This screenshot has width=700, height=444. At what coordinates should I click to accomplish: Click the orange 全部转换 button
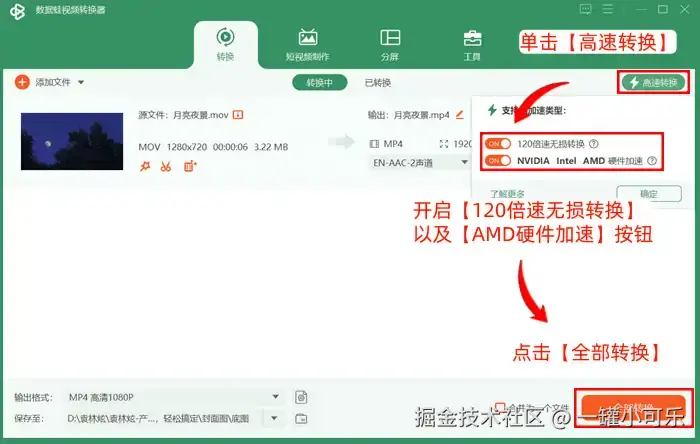tap(633, 408)
